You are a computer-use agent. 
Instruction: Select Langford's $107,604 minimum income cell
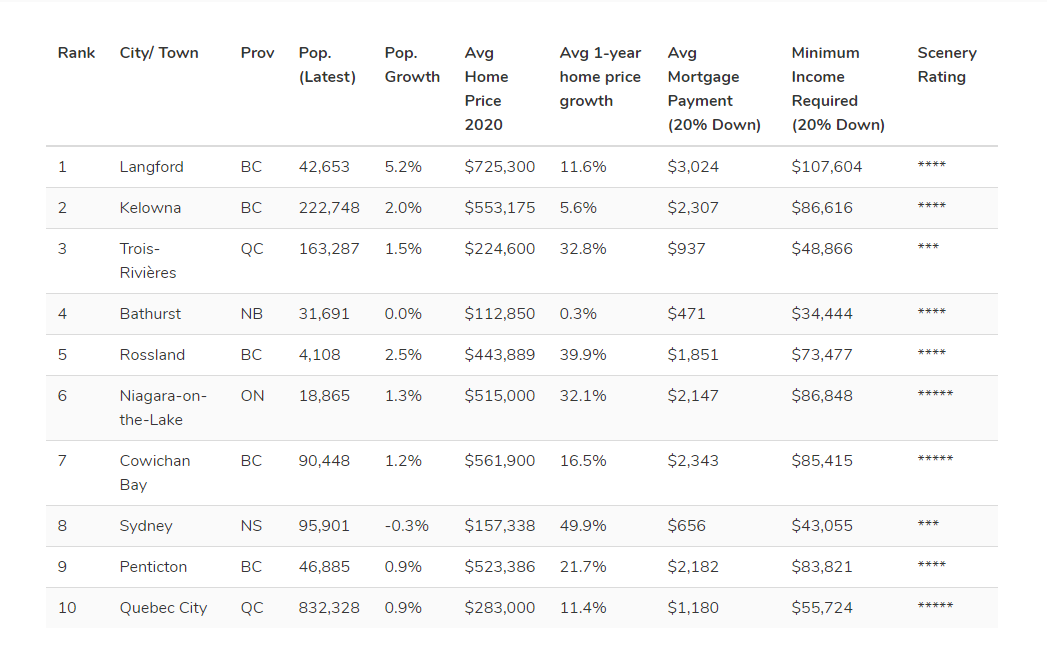(826, 167)
